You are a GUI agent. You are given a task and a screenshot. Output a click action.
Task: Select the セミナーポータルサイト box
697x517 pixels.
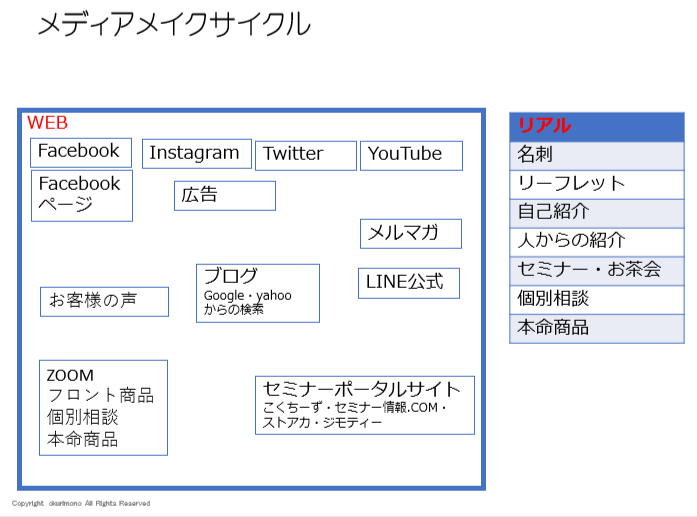click(x=364, y=405)
